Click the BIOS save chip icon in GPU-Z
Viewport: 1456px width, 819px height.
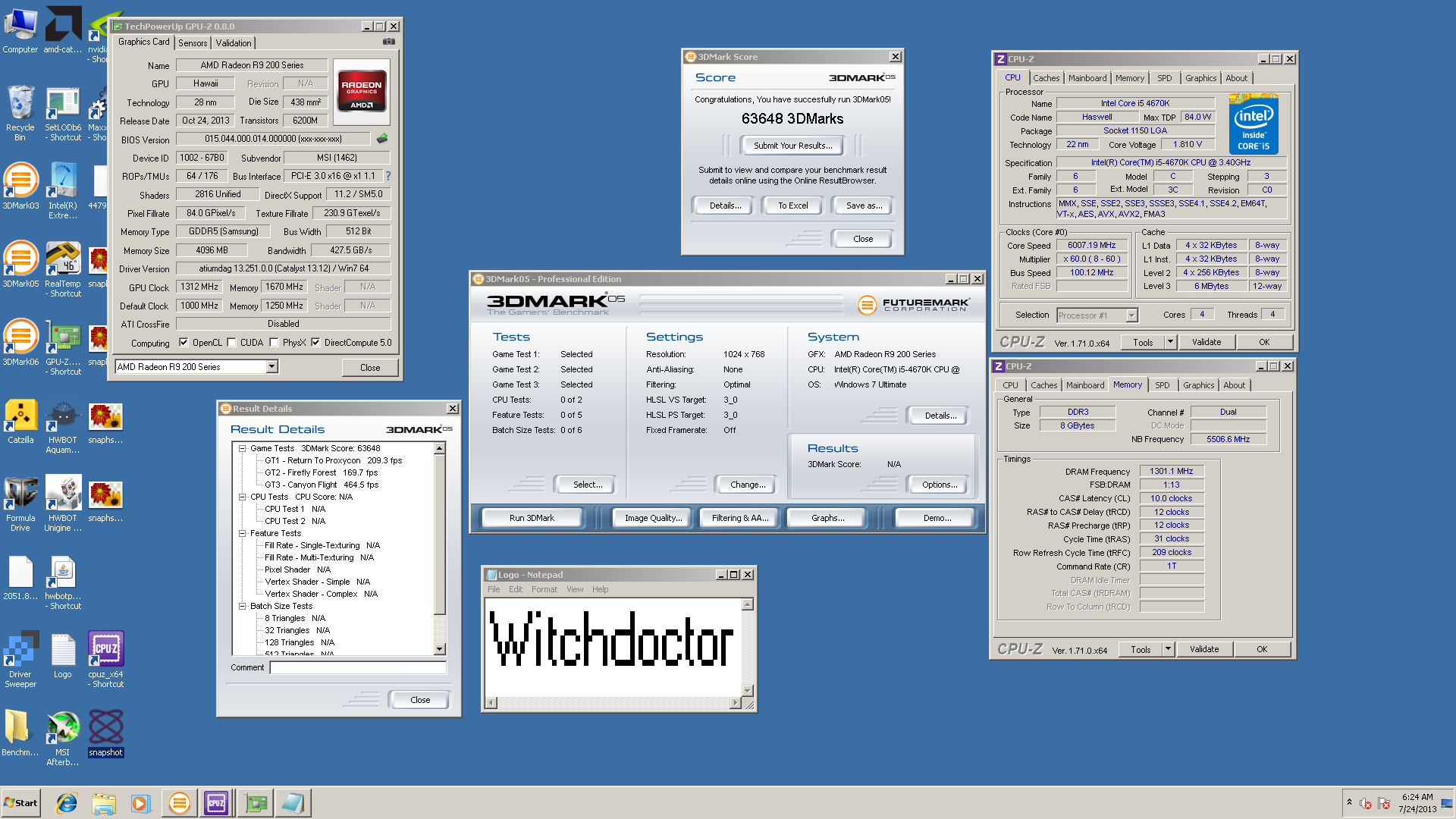click(382, 139)
